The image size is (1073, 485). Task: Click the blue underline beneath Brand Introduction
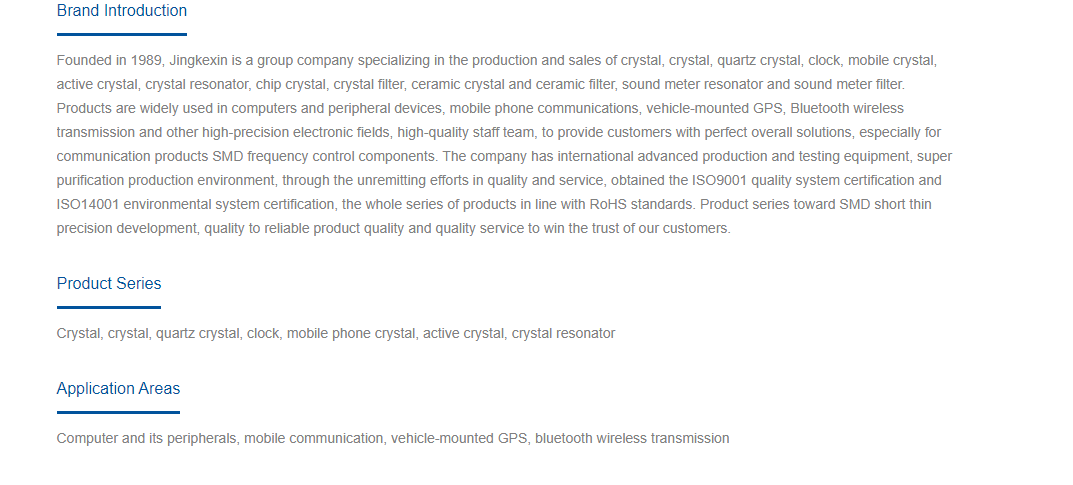(122, 34)
